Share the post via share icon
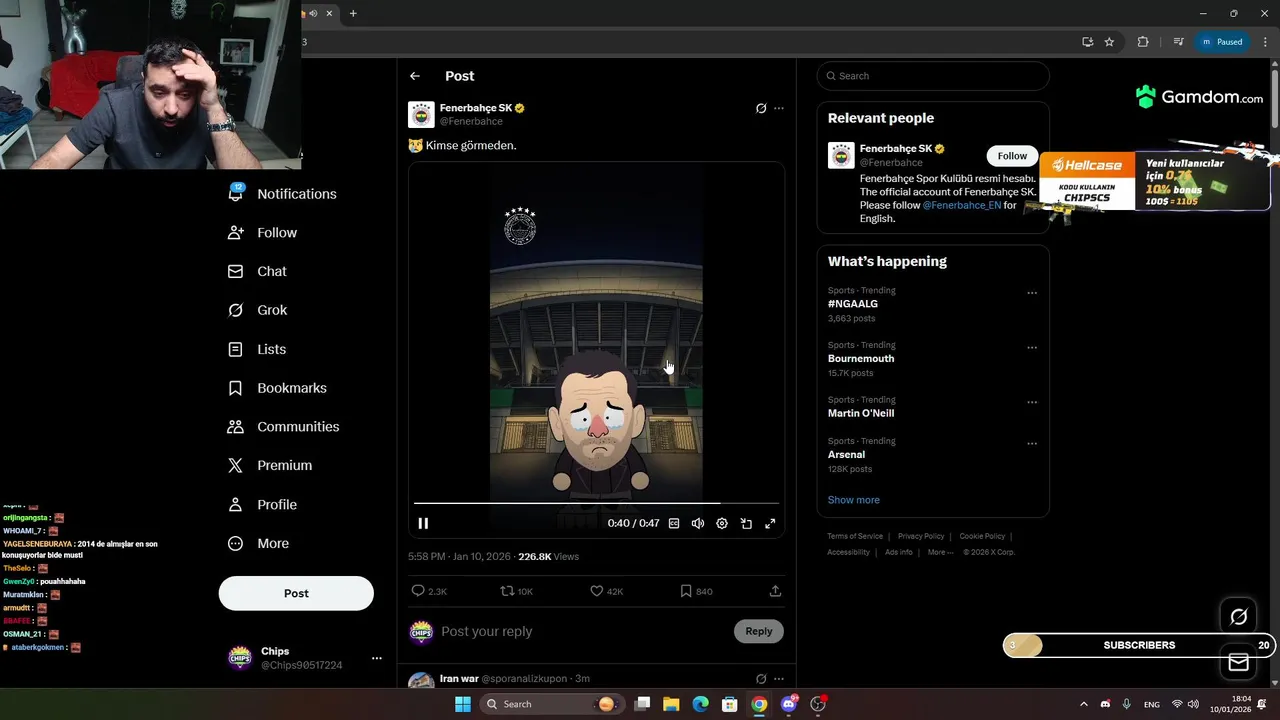This screenshot has height=720, width=1280. point(775,591)
